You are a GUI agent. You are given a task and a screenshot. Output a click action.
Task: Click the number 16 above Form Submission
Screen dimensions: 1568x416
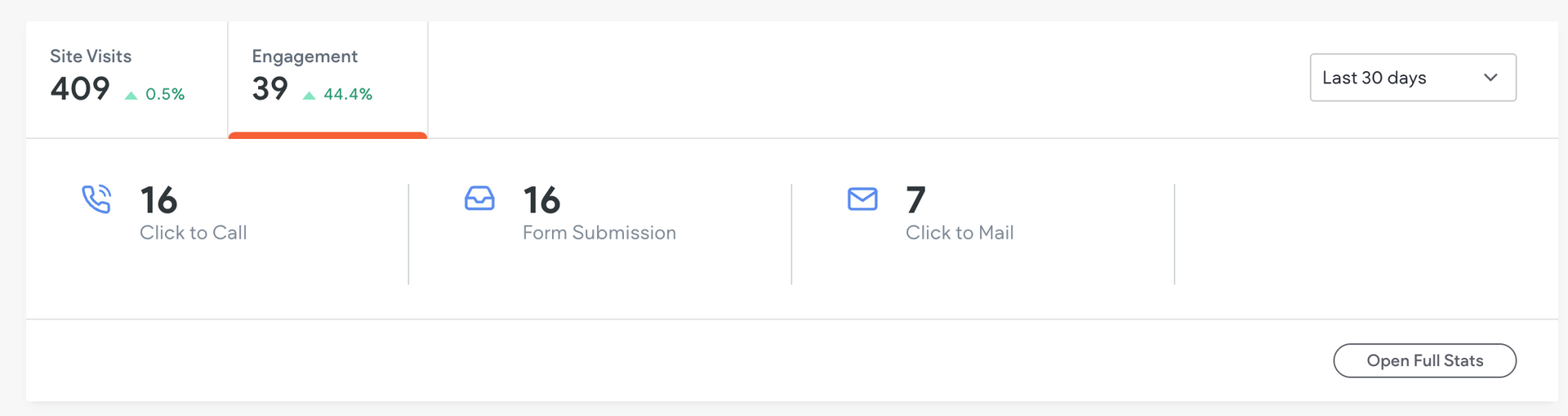pyautogui.click(x=541, y=200)
